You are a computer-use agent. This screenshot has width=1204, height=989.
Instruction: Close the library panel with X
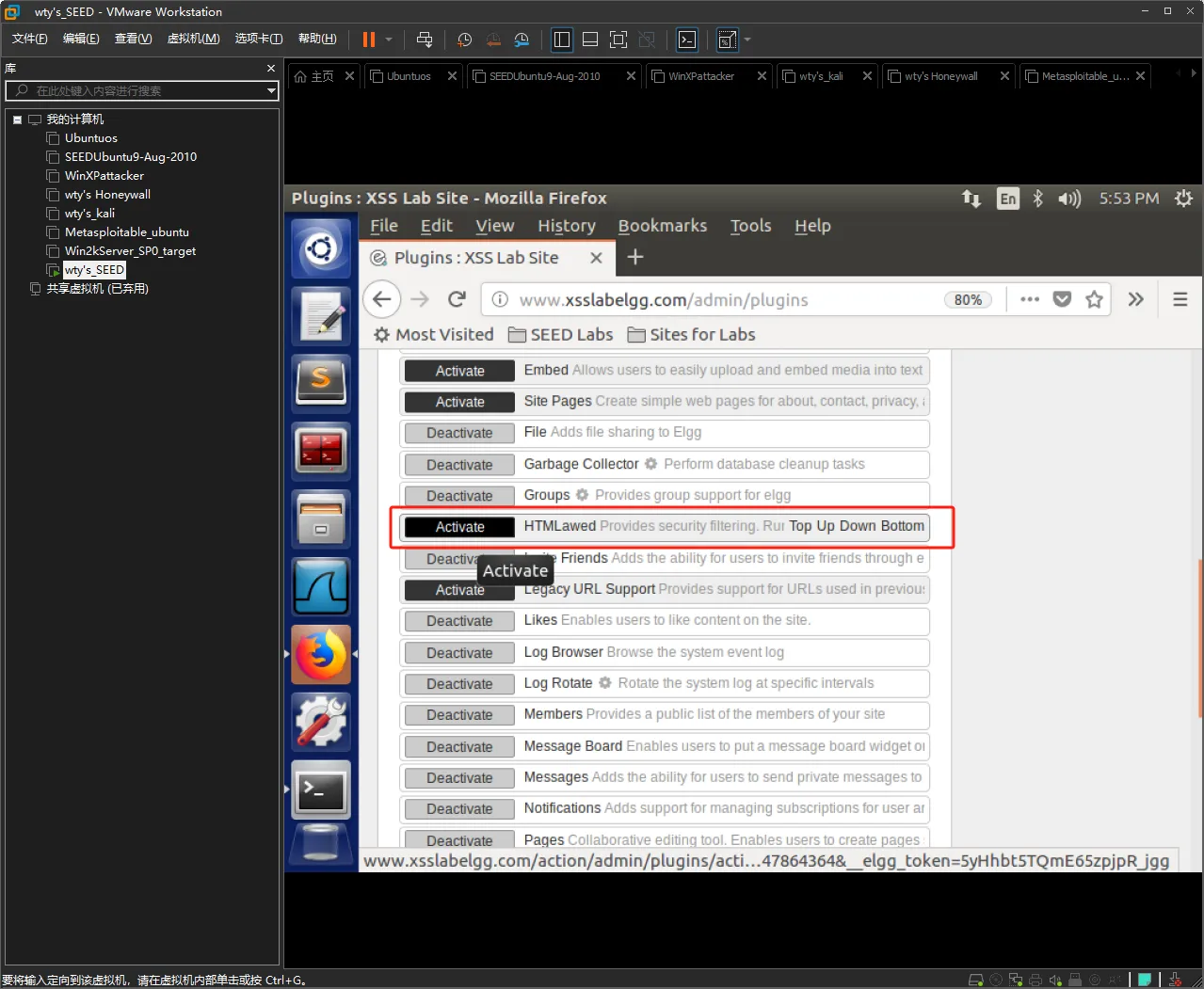click(271, 69)
